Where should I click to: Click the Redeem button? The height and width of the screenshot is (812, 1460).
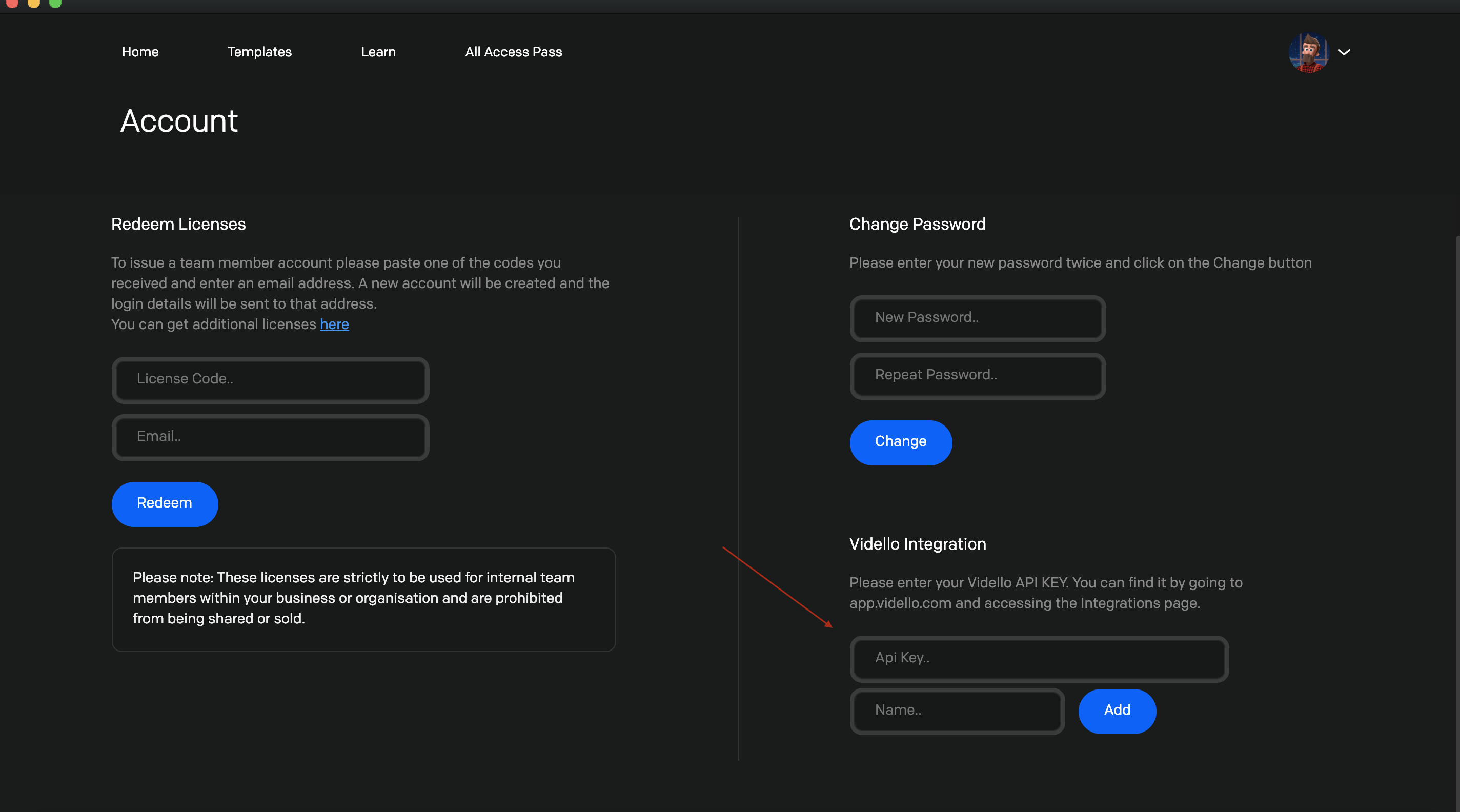[x=165, y=504]
